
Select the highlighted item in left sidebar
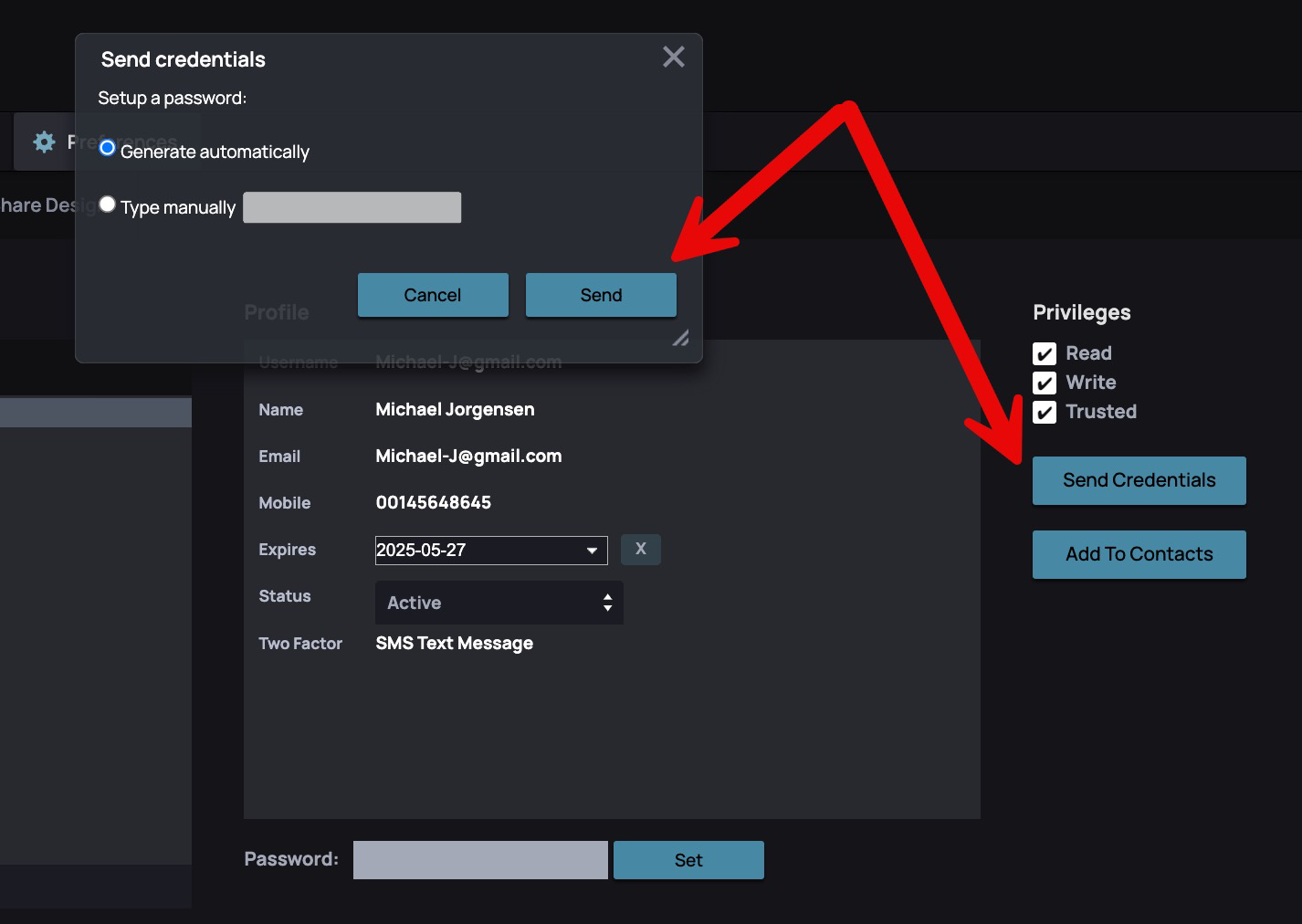coord(96,412)
